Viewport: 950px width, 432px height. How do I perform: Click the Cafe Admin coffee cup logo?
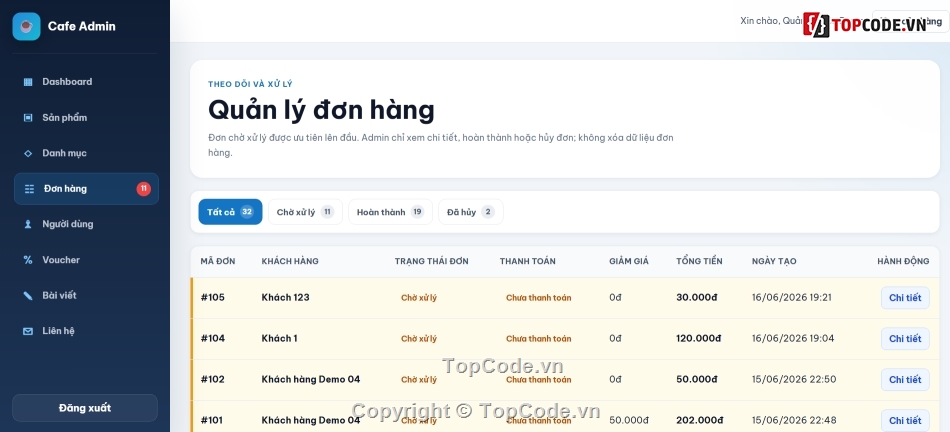(26, 27)
